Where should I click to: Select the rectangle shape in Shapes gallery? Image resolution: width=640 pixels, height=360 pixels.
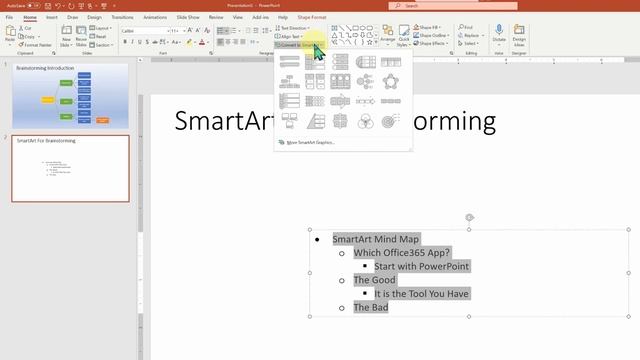(356, 28)
